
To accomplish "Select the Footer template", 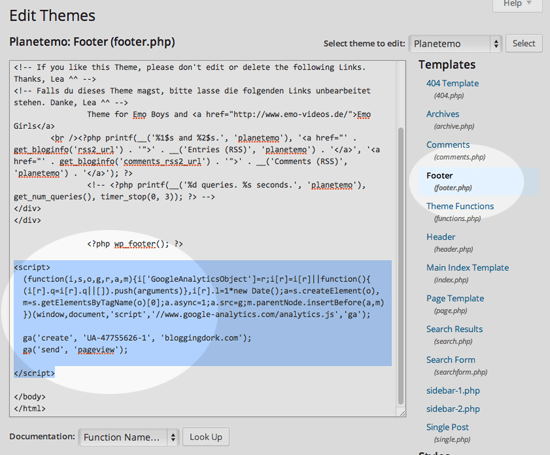I will click(x=440, y=175).
